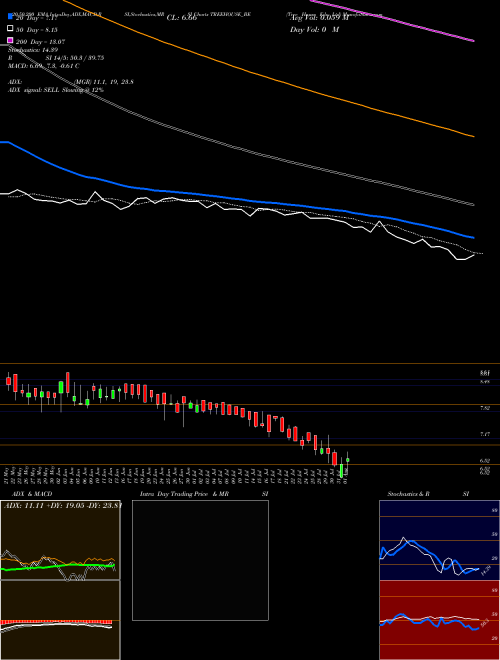Open the empty intraday trading price chart box
The height and width of the screenshot is (660, 500).
(200, 560)
